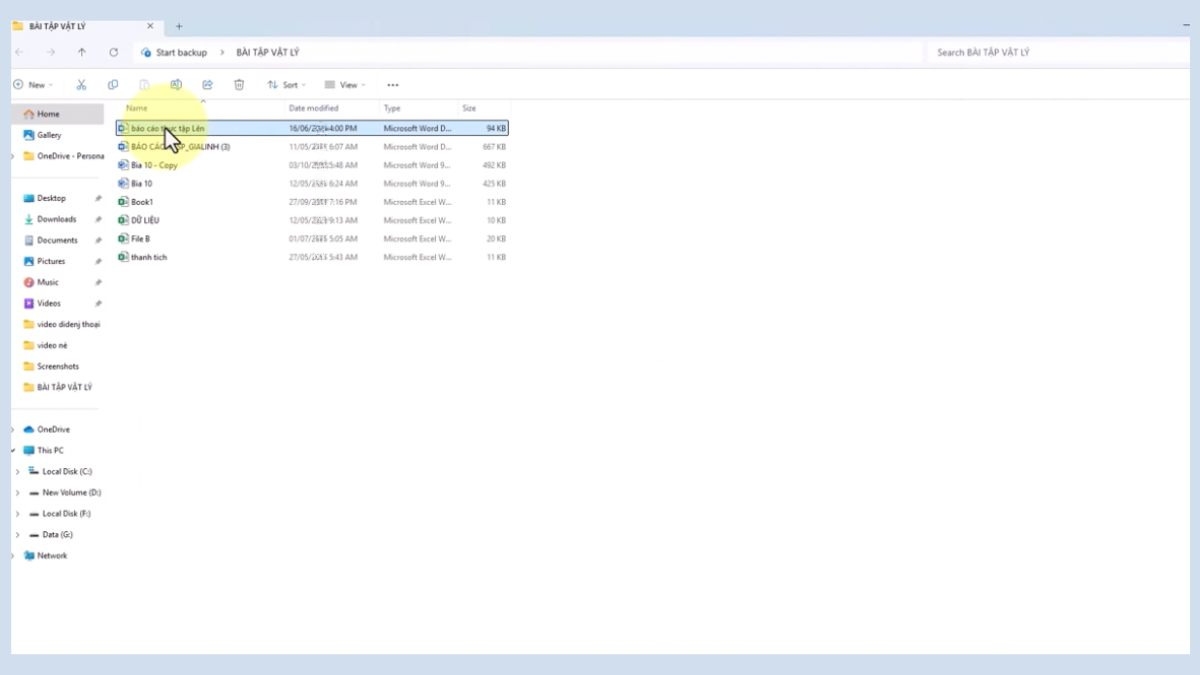
Task: Open Desktop in quick access
Action: (51, 198)
